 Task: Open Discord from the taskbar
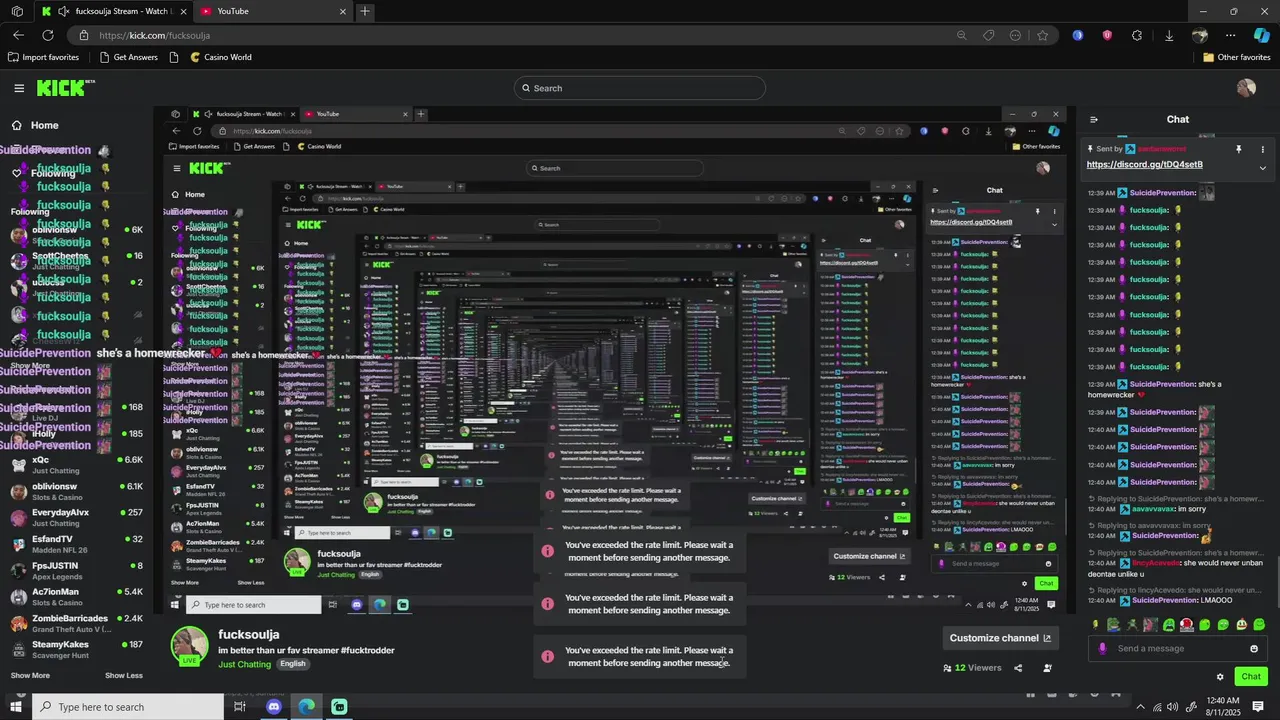pos(274,707)
